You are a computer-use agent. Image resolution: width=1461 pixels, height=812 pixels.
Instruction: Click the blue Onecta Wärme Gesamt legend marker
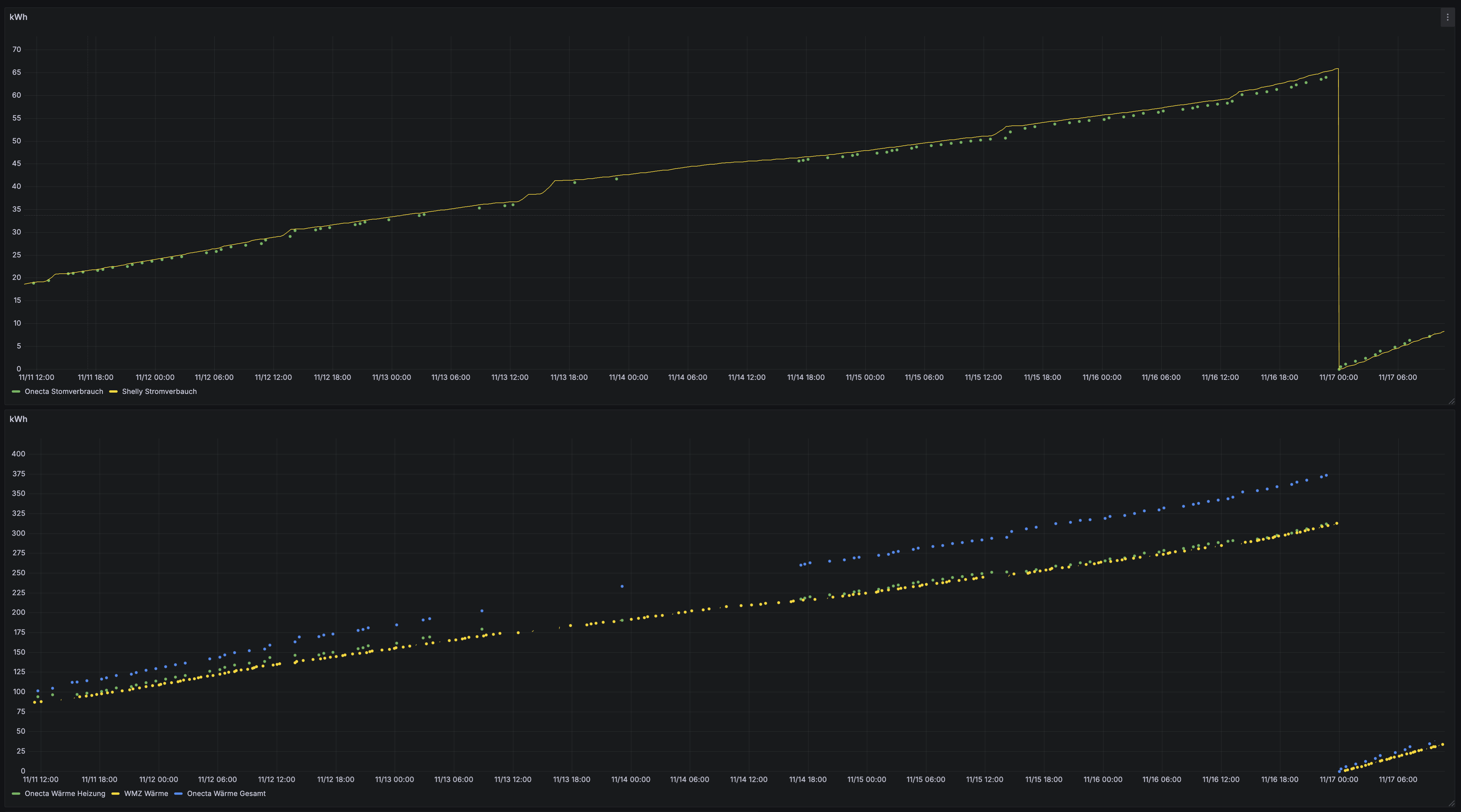[x=178, y=794]
